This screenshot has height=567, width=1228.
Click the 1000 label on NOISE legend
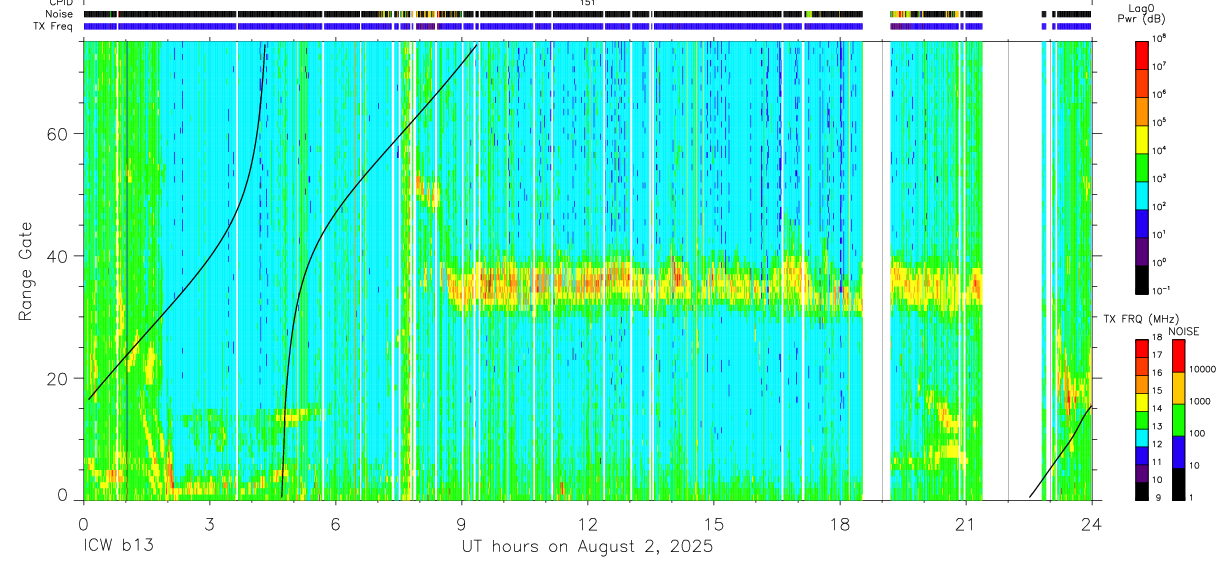(x=1200, y=401)
